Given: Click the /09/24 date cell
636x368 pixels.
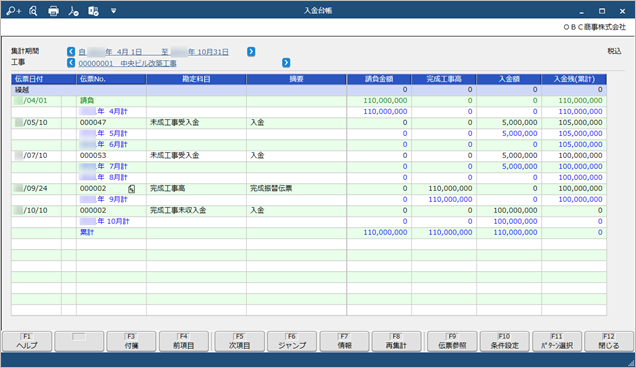Looking at the screenshot, I should click(x=37, y=188).
